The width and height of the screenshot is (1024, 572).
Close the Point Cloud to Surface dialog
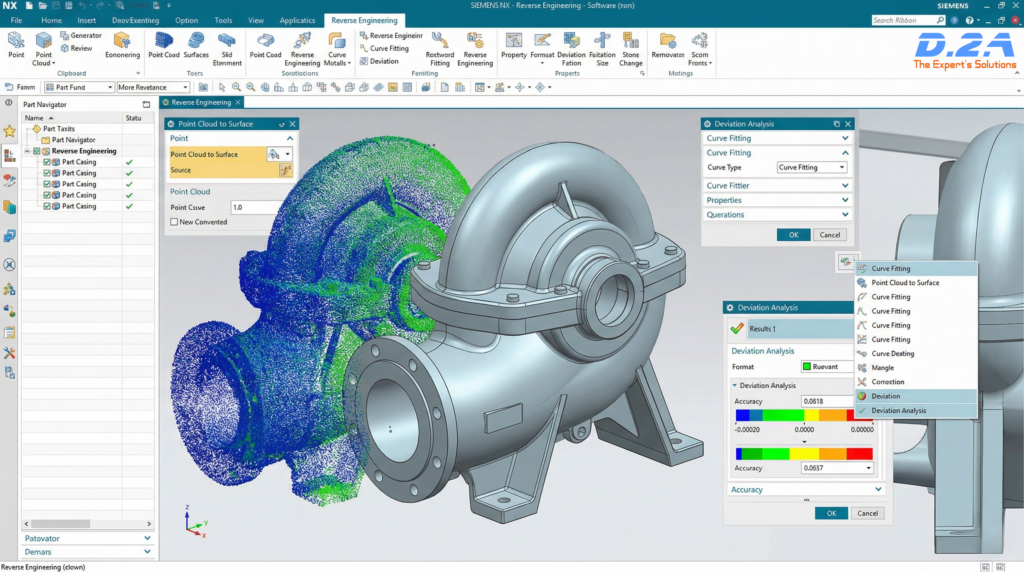coord(293,123)
